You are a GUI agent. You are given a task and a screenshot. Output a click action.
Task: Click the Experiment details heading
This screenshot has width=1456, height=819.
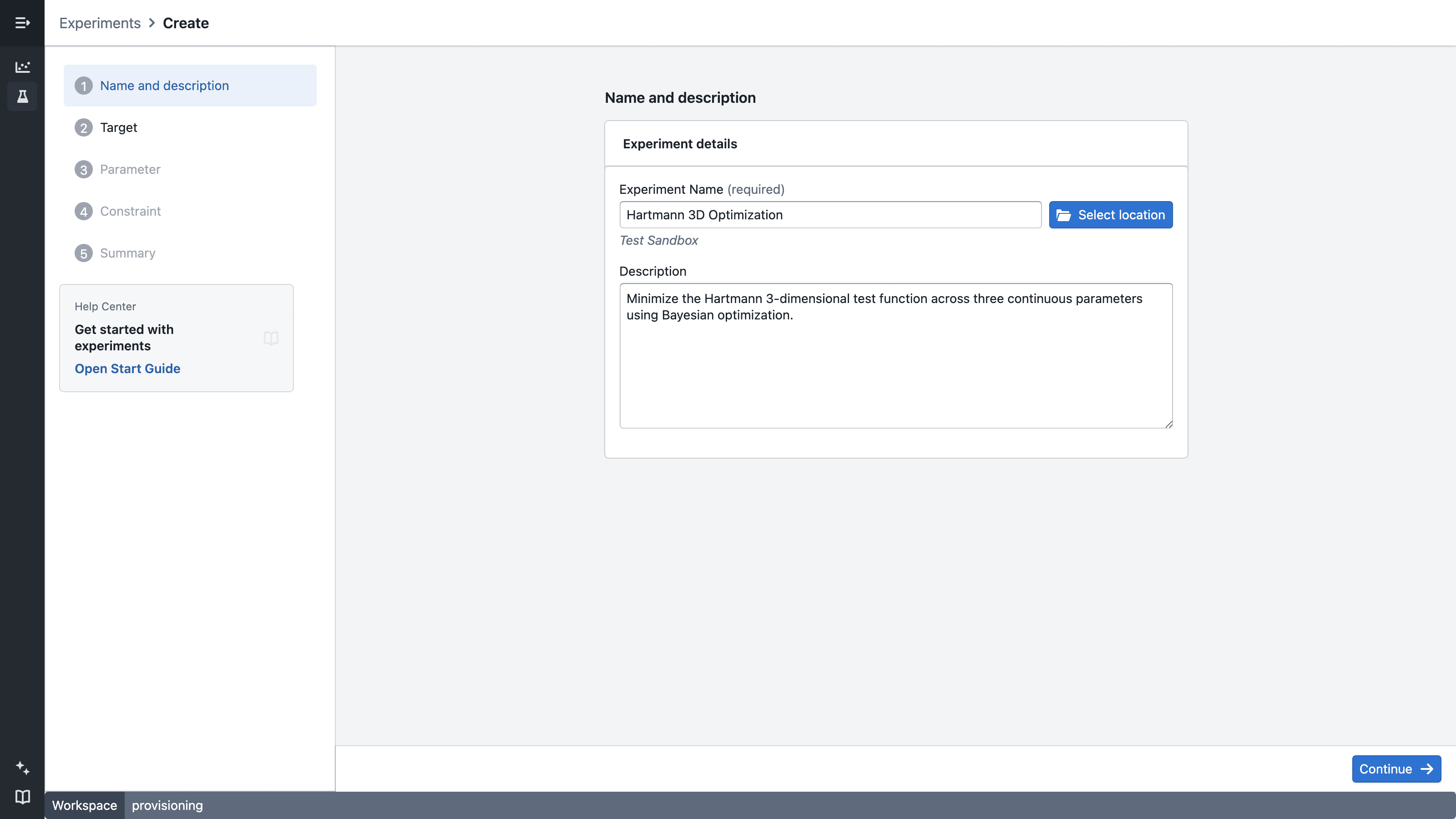(680, 144)
